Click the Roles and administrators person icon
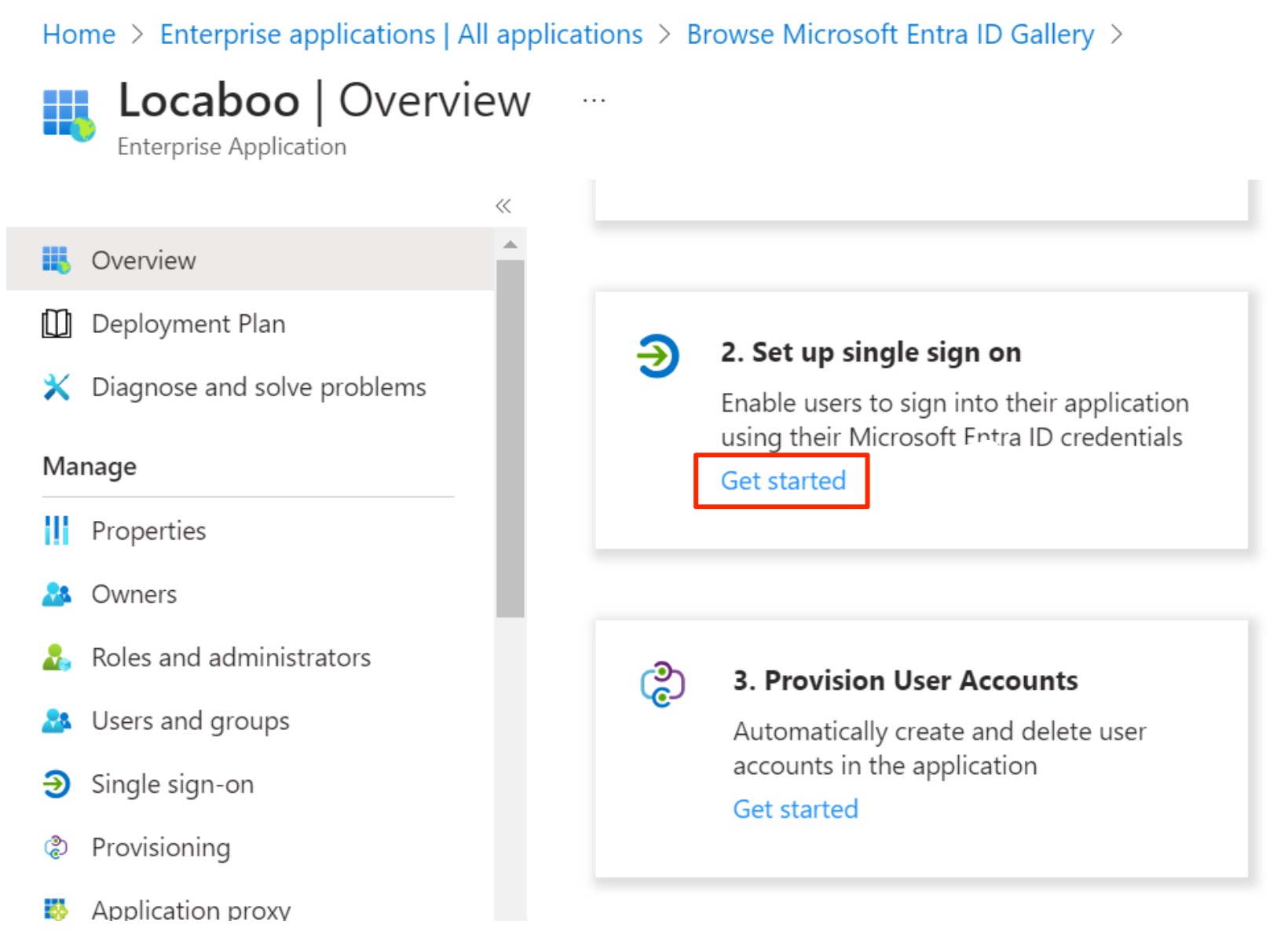The width and height of the screenshot is (1288, 946). 57,658
